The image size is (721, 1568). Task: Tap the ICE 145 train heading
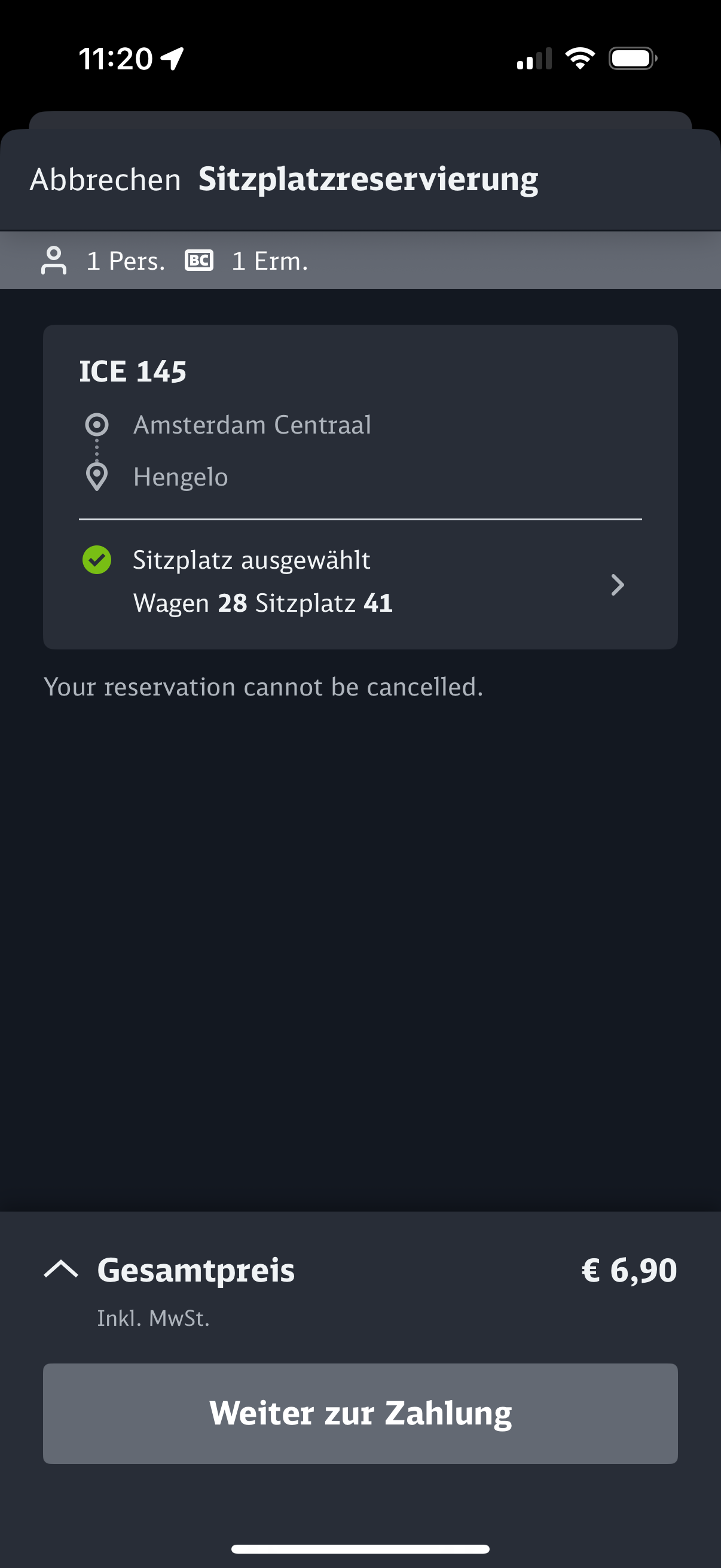click(x=133, y=371)
